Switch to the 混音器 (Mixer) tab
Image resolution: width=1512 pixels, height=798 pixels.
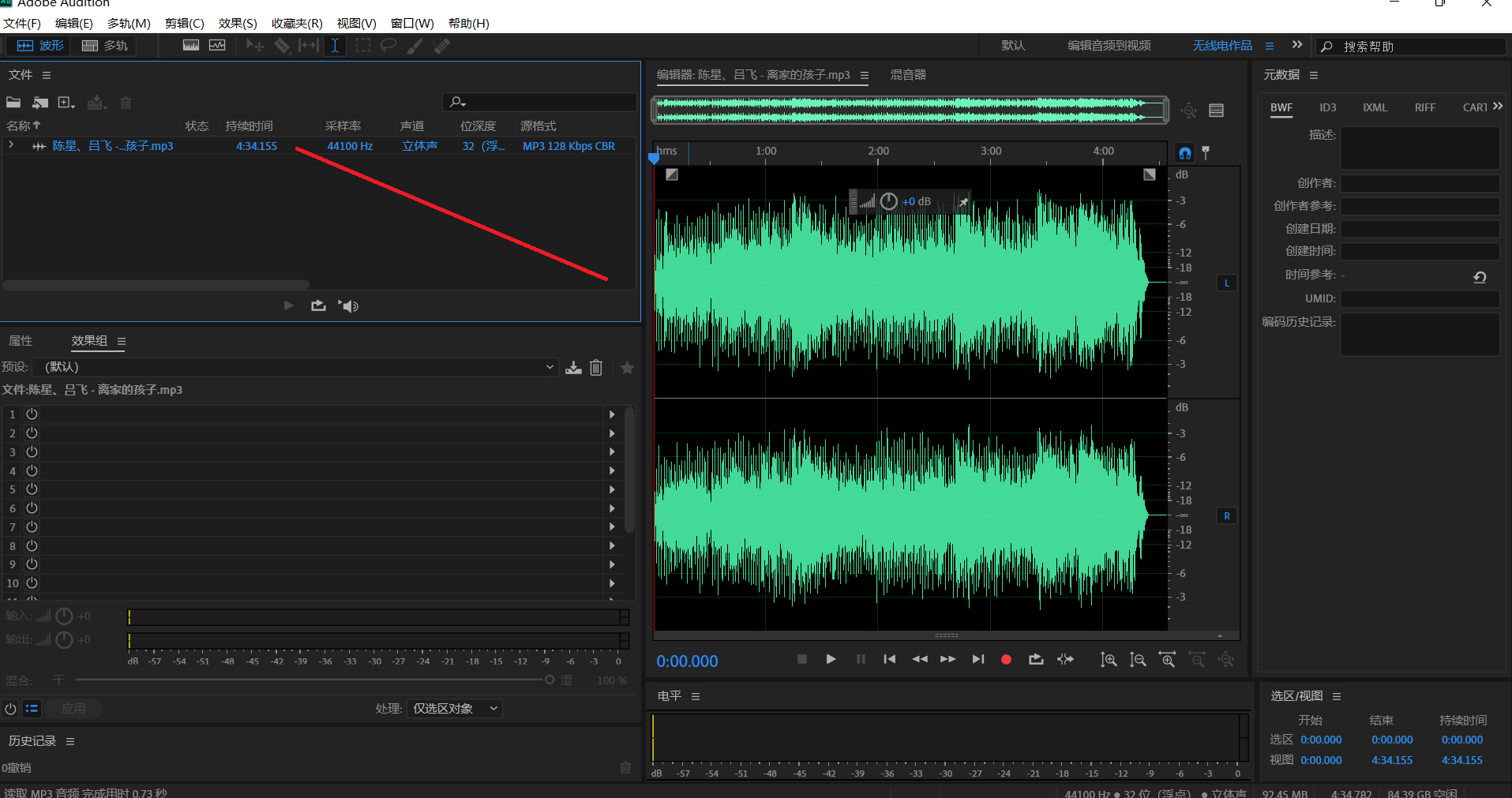click(x=908, y=75)
